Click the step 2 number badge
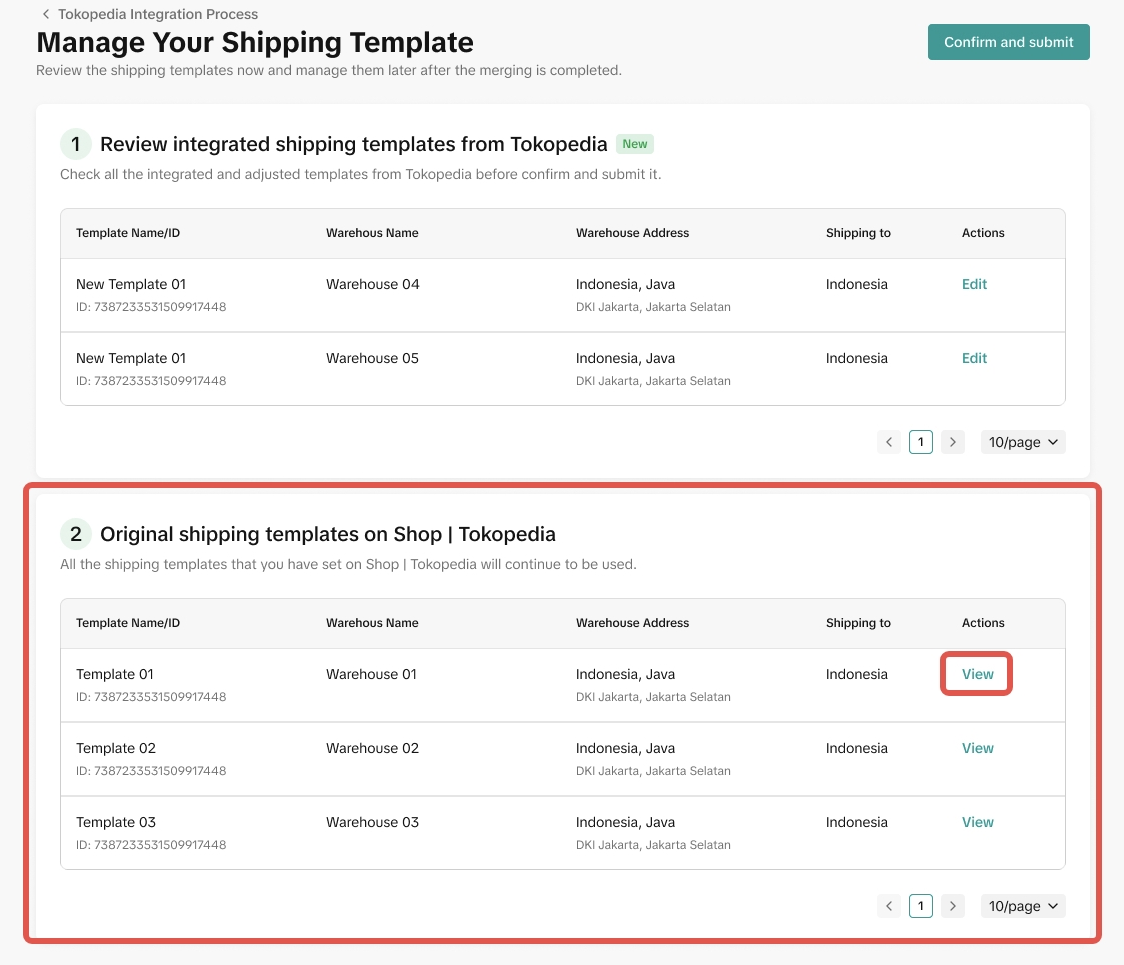Viewport: 1124px width, 965px height. [75, 534]
